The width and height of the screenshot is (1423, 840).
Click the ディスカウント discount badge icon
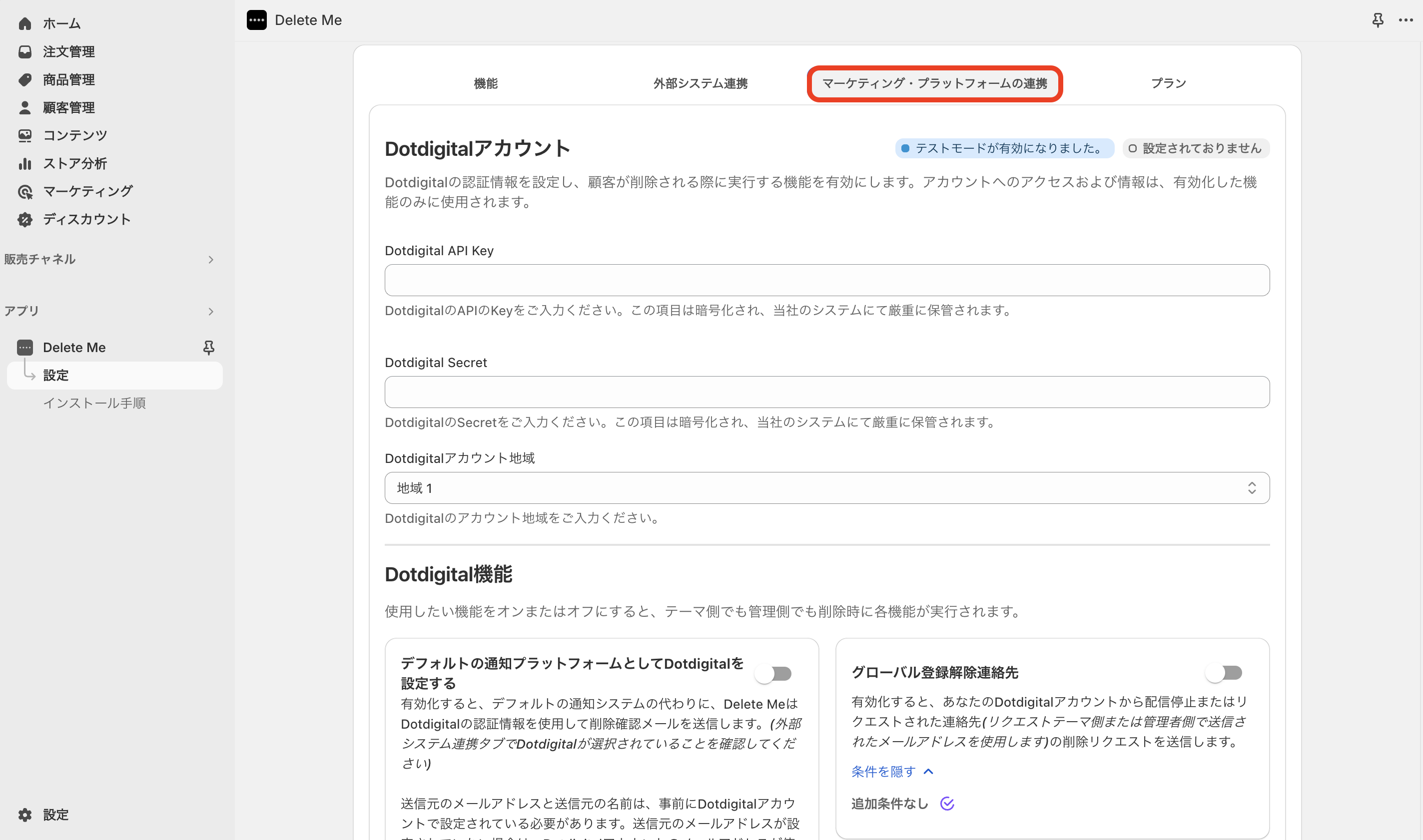coord(25,220)
